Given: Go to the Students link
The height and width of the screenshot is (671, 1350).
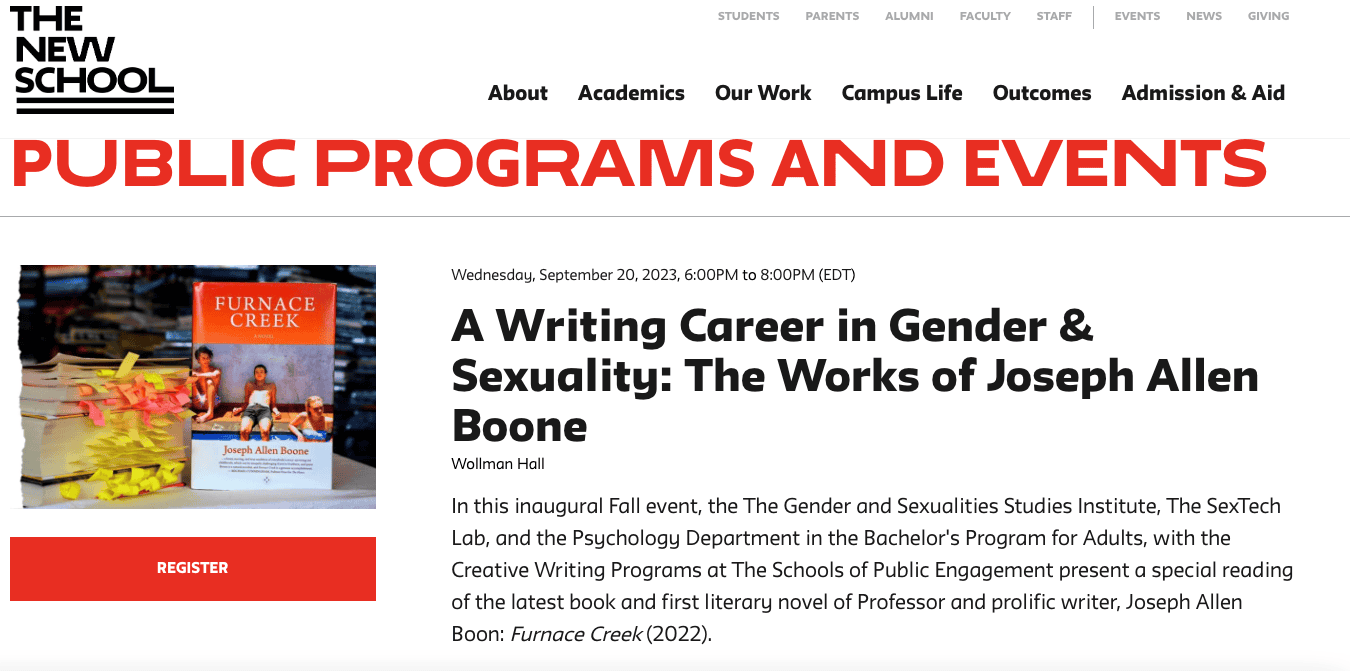Looking at the screenshot, I should point(748,16).
